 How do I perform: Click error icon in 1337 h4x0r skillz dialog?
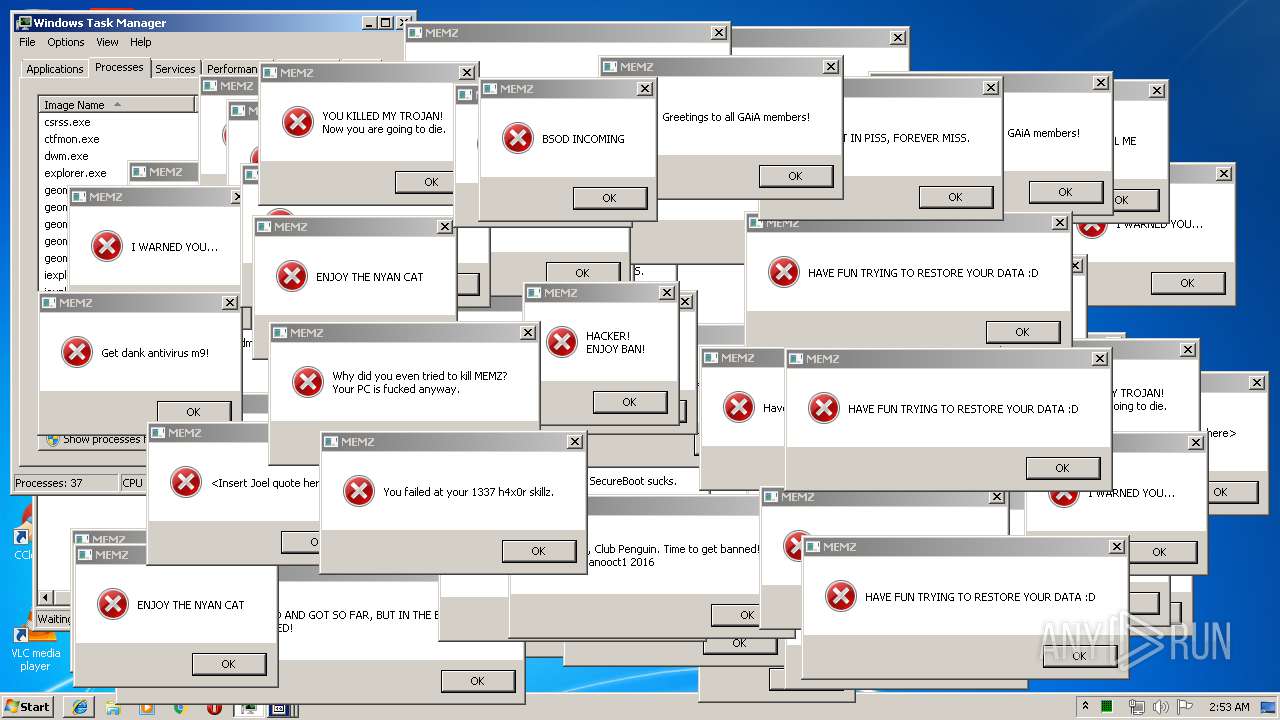(358, 491)
